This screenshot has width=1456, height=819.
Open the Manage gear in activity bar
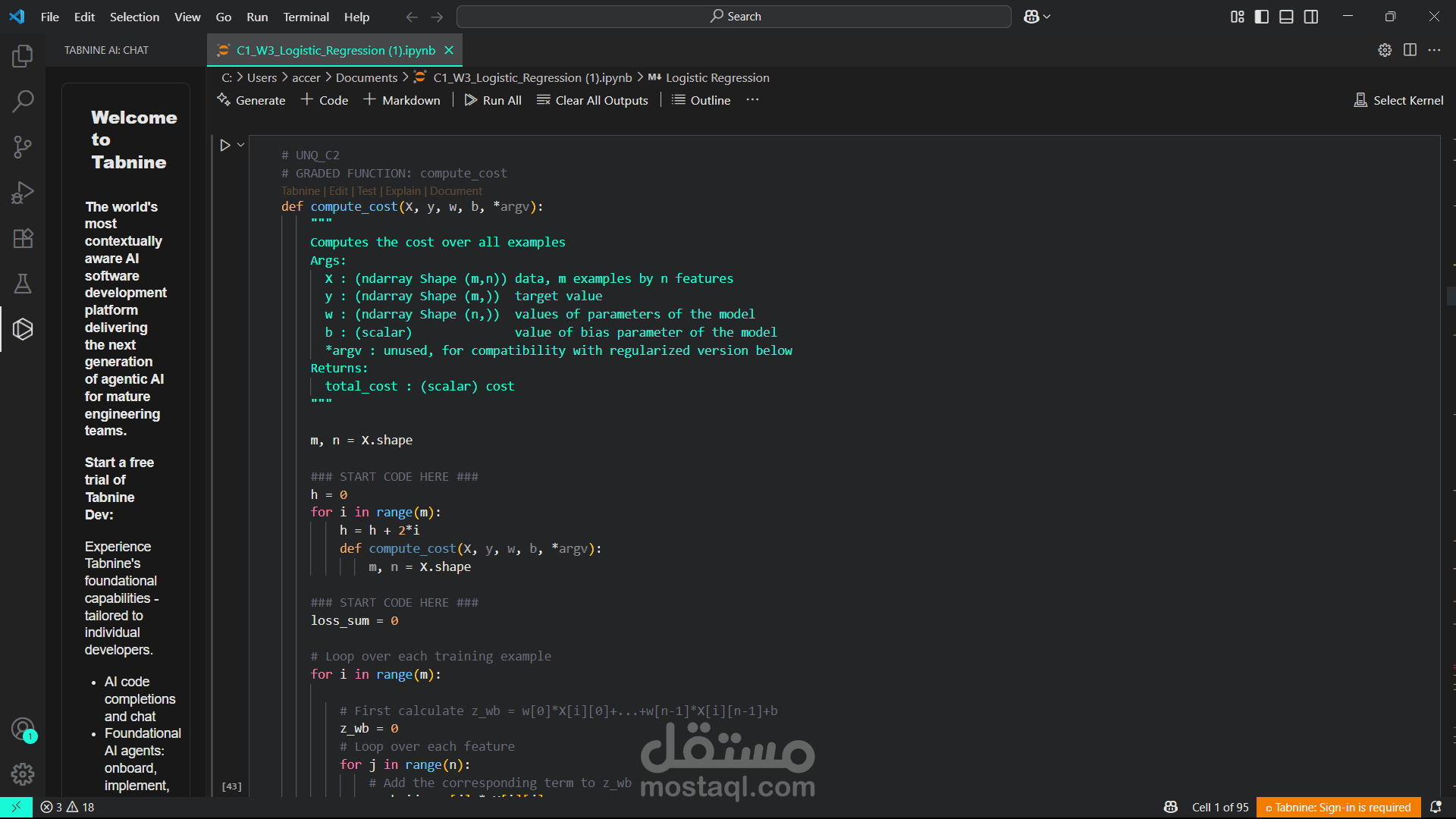23,774
